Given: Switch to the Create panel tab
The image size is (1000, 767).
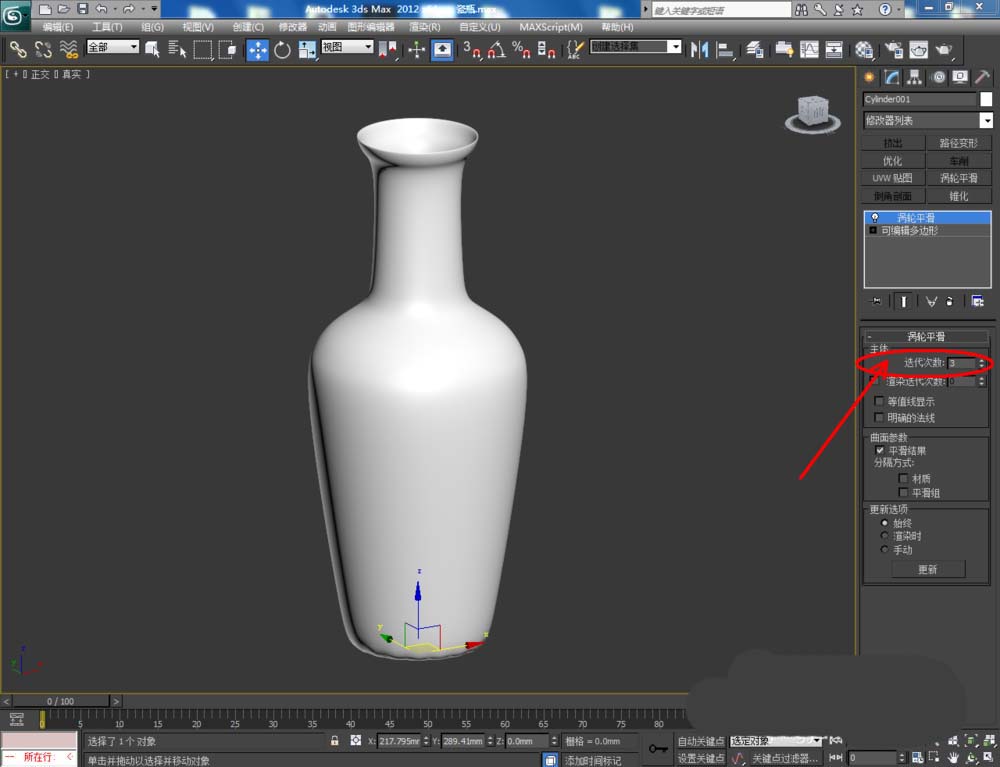Looking at the screenshot, I should point(869,77).
